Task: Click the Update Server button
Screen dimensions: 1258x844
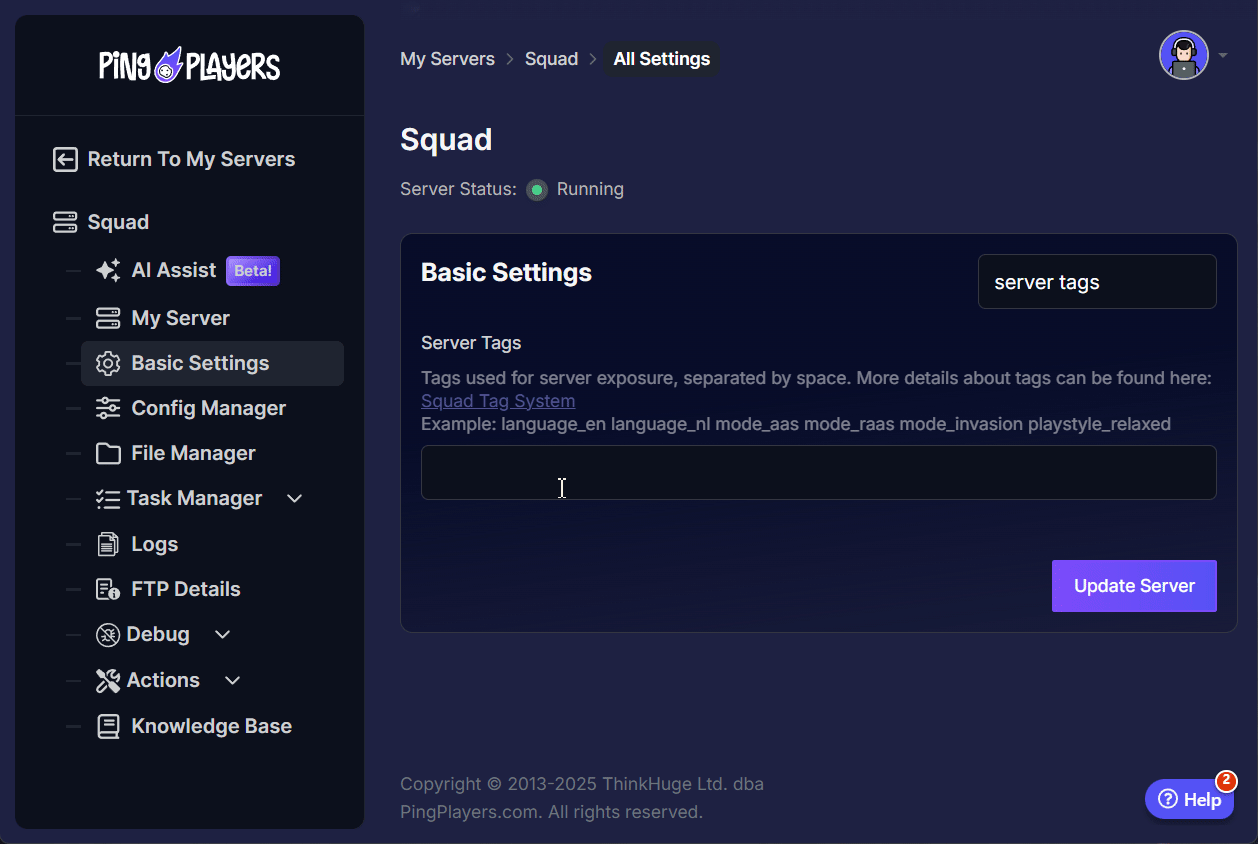Action: coord(1134,586)
